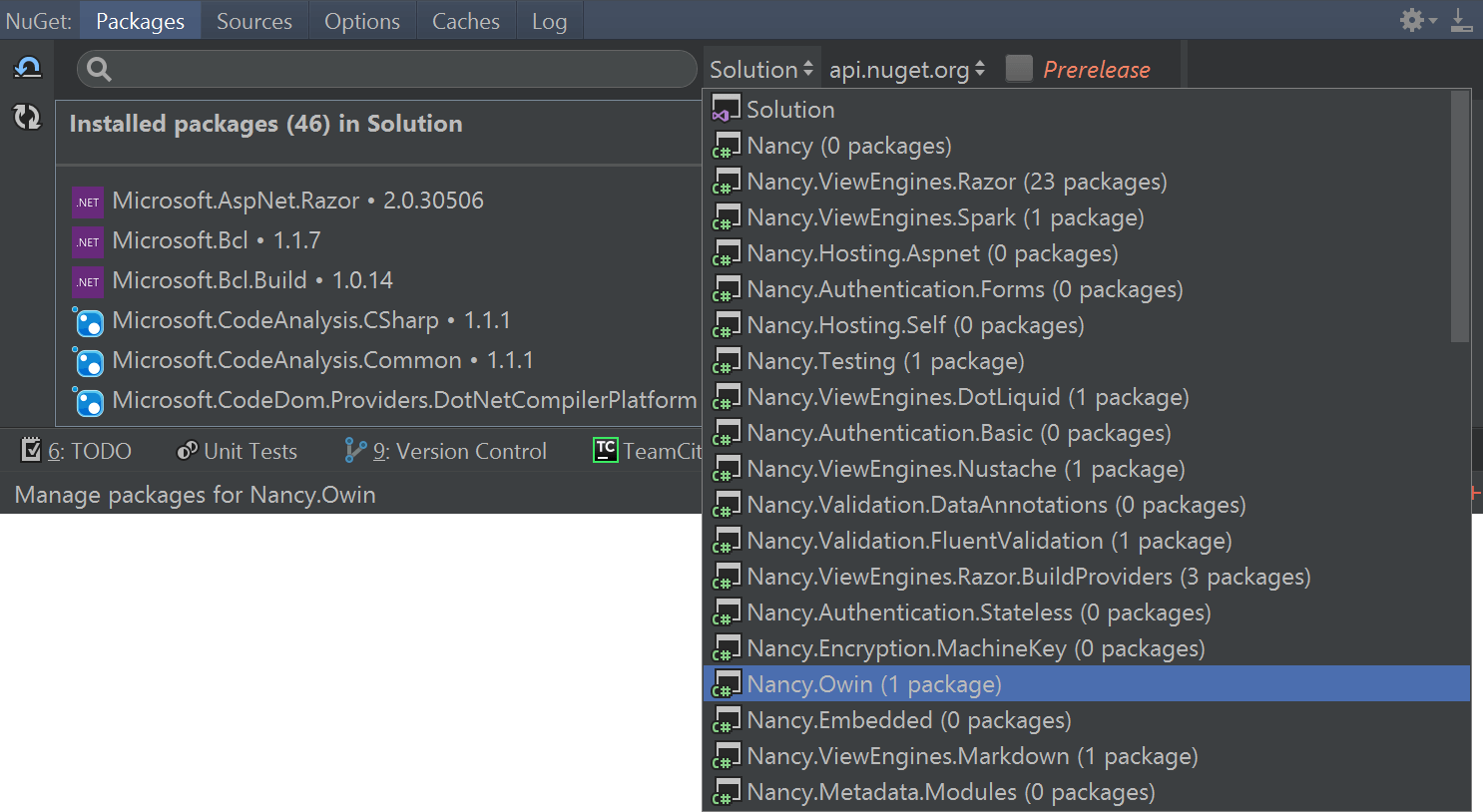Open the api.nuget.org feed dropdown
The height and width of the screenshot is (812, 1483).
click(x=907, y=69)
